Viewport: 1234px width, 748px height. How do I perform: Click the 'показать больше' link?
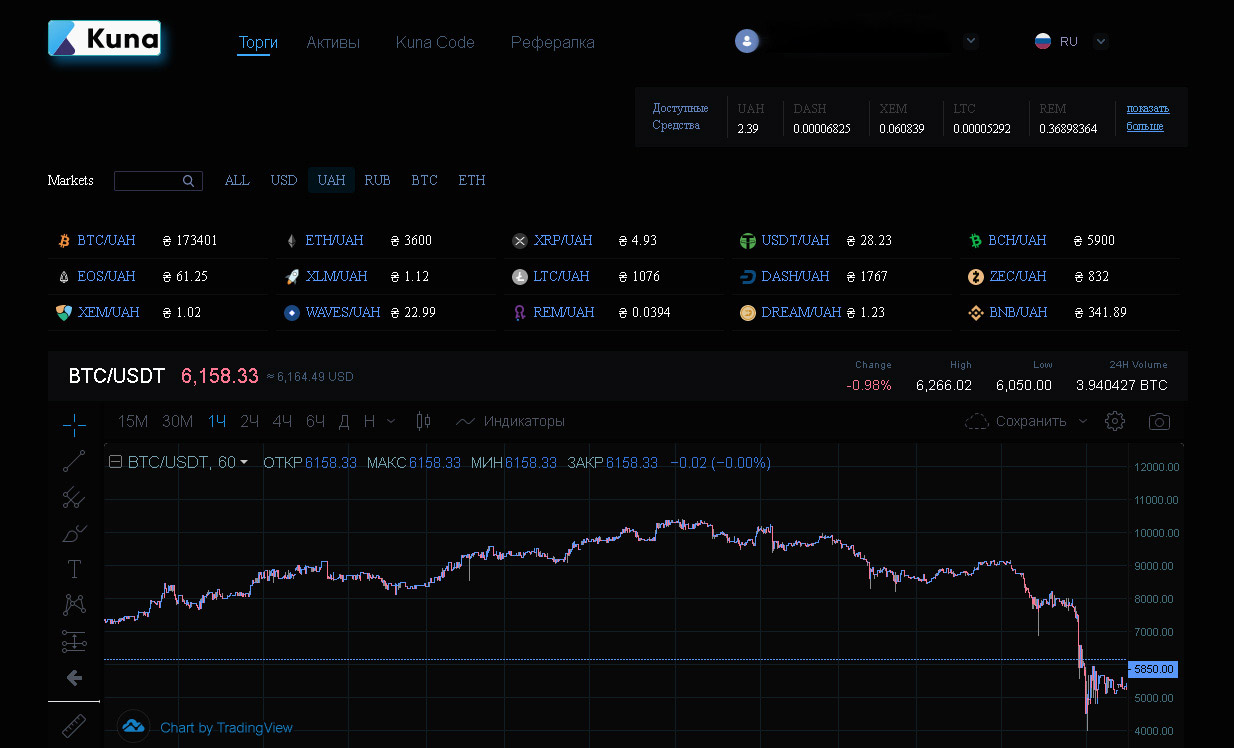(x=1147, y=117)
